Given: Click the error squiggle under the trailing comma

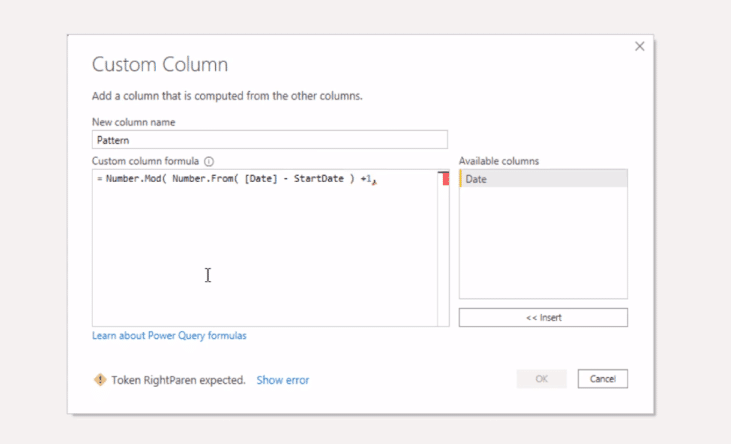Looking at the screenshot, I should click(x=374, y=183).
